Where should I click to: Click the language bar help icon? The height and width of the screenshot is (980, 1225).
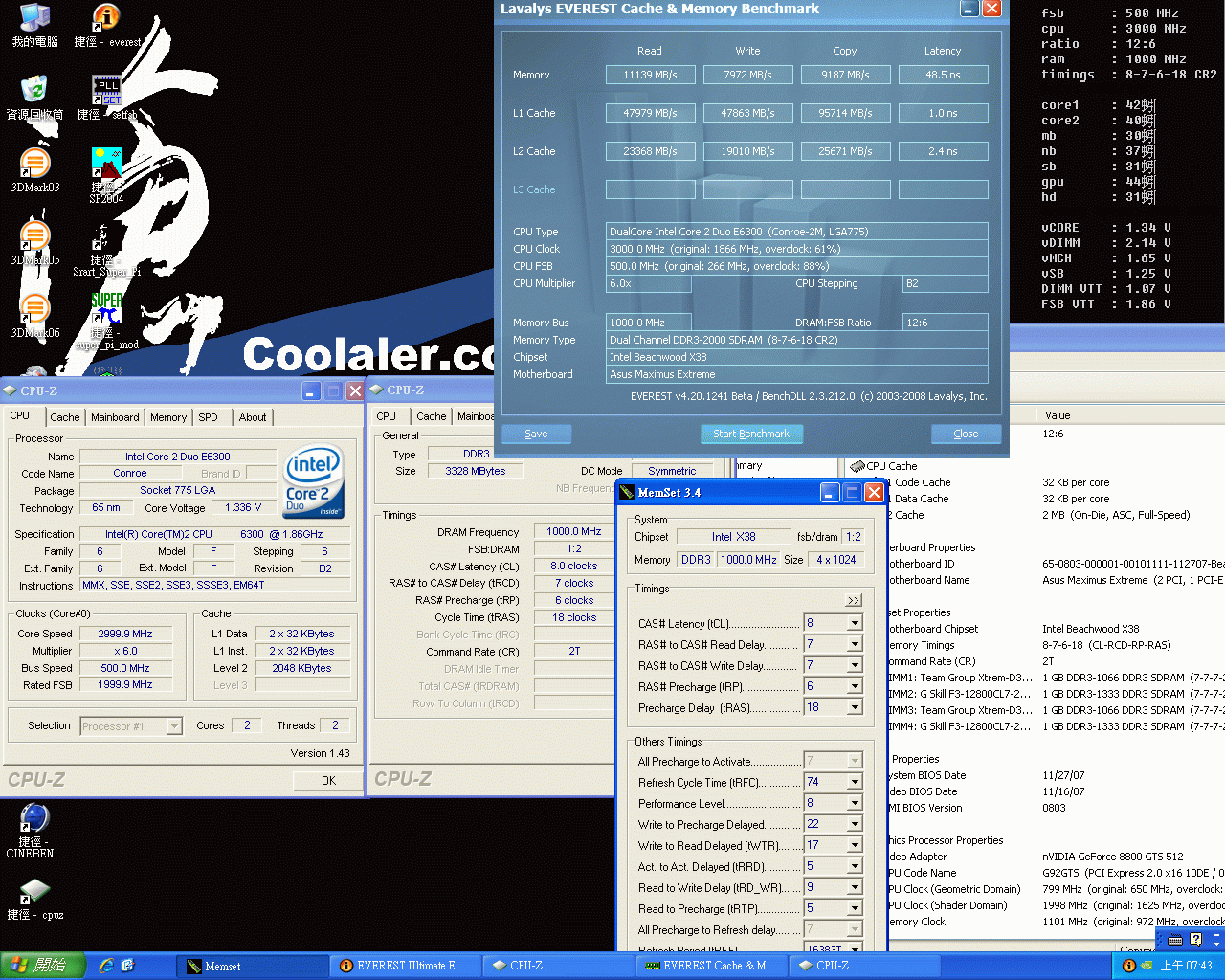tap(1196, 940)
